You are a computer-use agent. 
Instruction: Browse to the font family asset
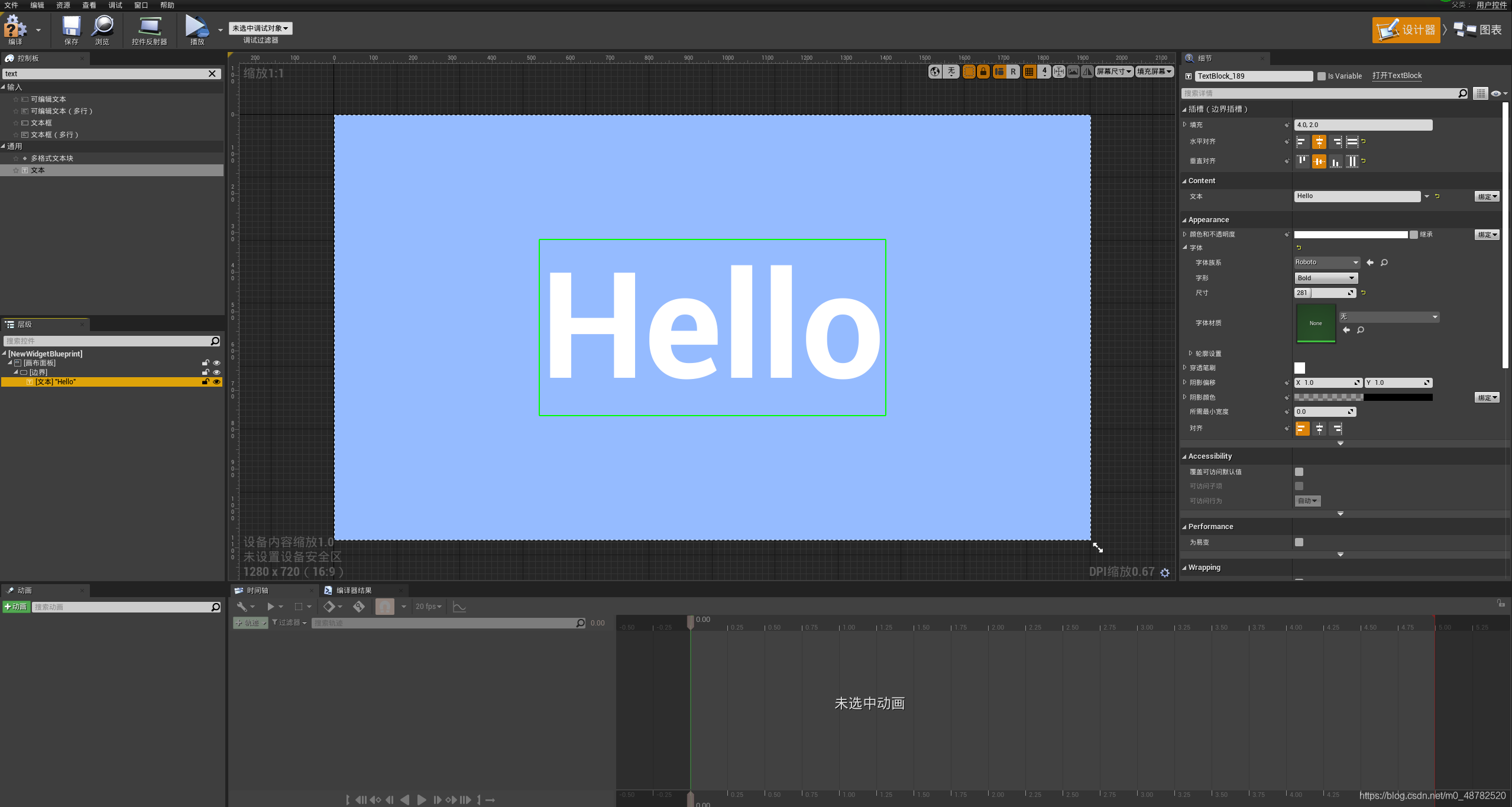(1384, 262)
